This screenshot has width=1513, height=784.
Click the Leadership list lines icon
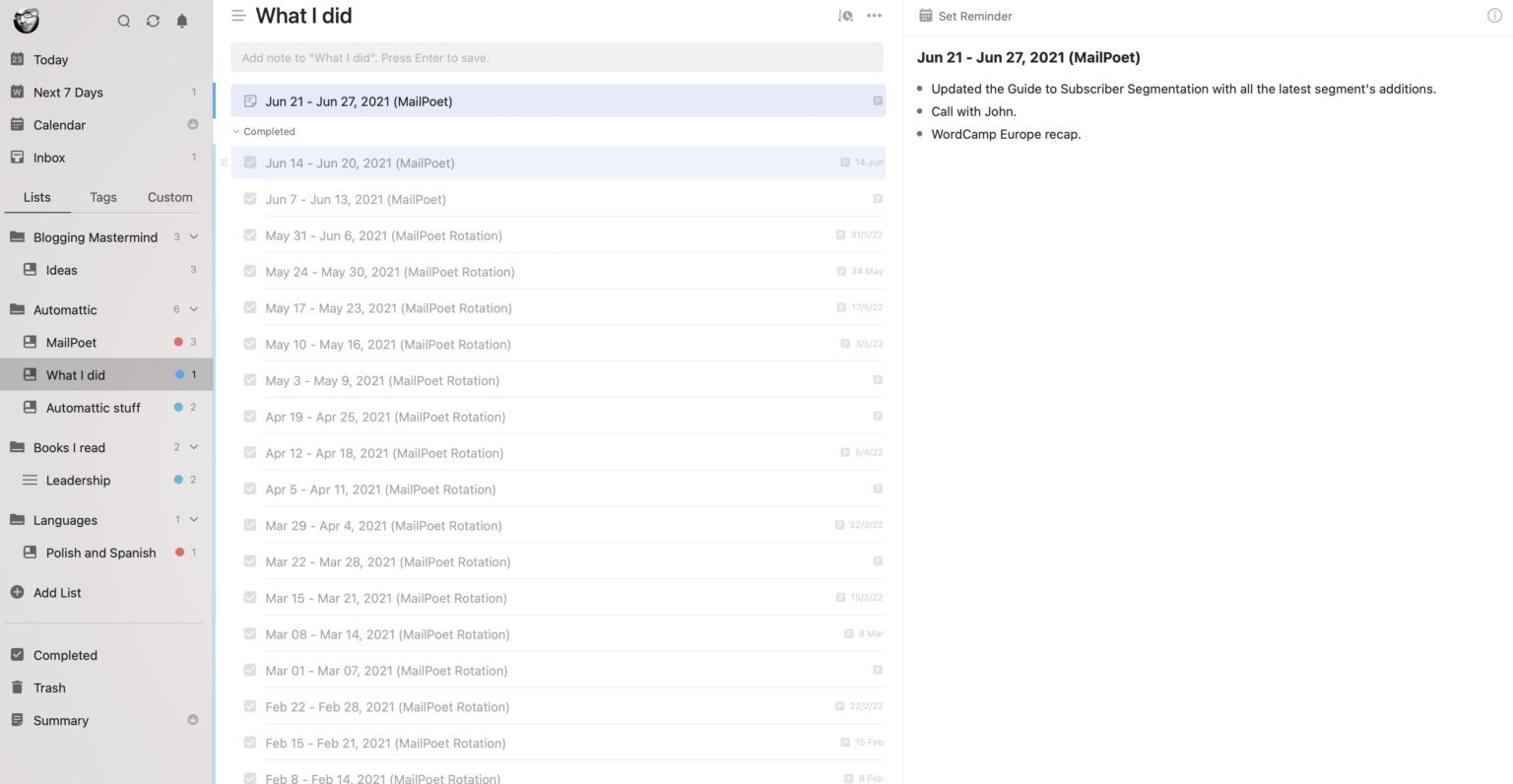pyautogui.click(x=30, y=480)
